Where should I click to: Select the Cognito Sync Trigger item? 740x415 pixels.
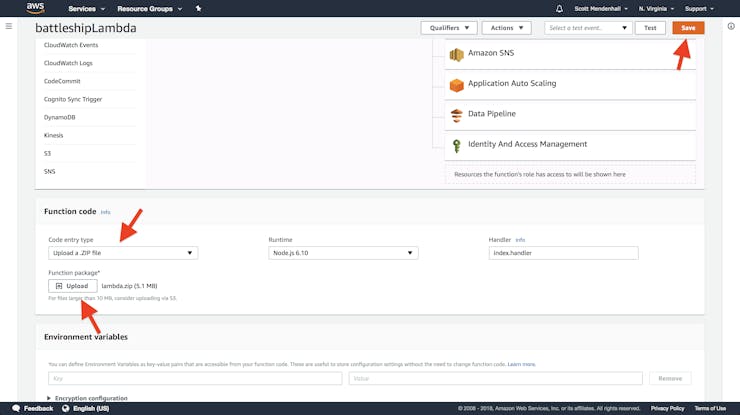(73, 99)
